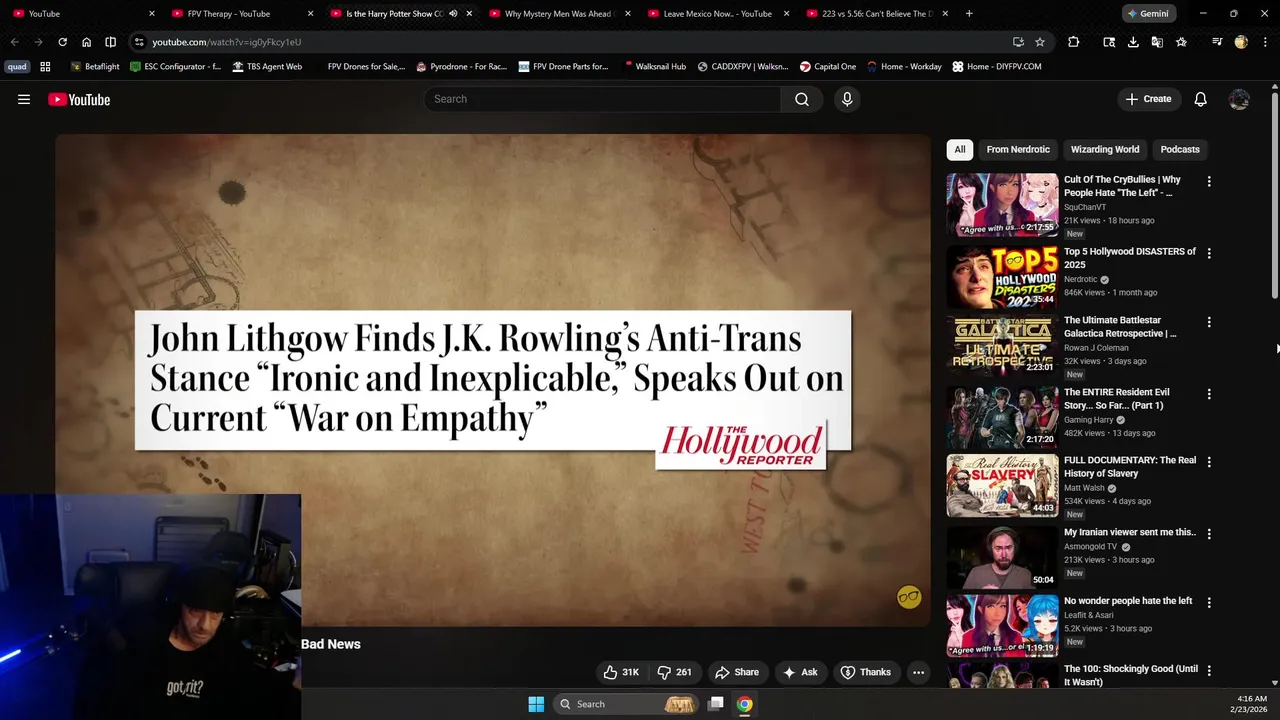1280x720 pixels.
Task: Dislike the video with thumbs down
Action: point(675,672)
